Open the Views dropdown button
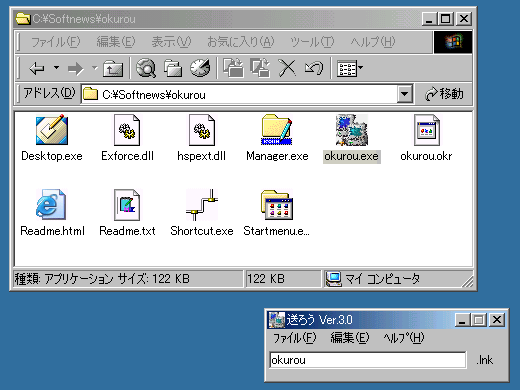Screen dimensions: 520x390 350,68
